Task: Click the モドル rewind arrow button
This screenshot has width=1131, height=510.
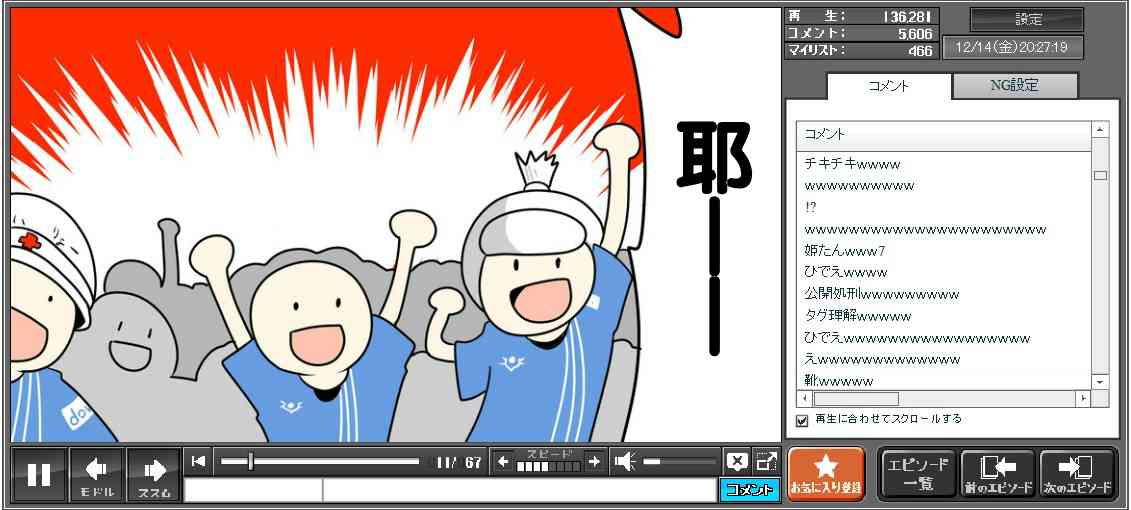Action: point(97,474)
